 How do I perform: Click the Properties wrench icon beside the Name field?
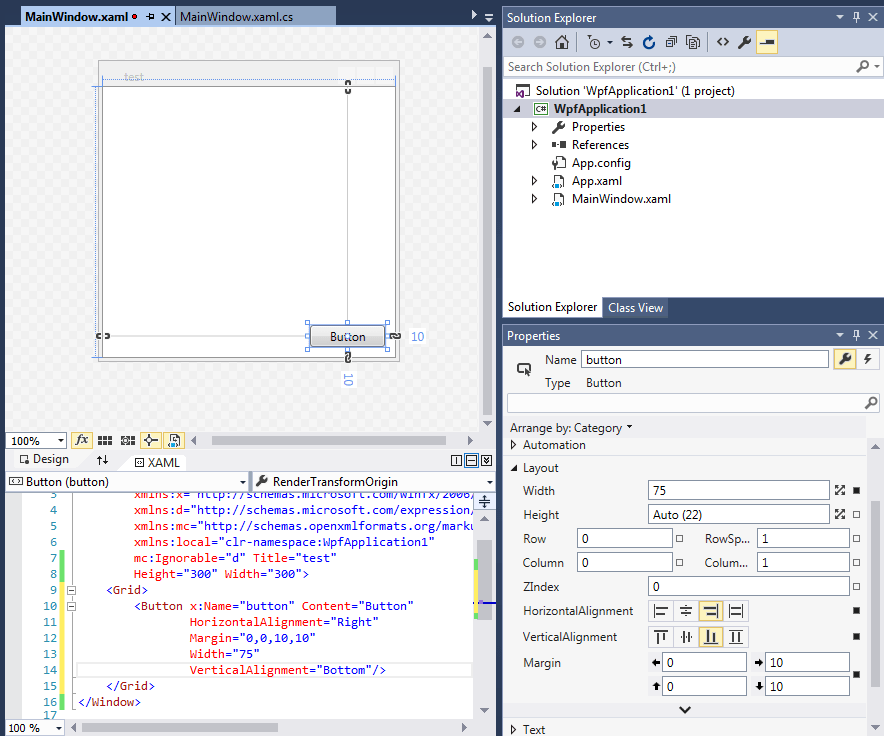pyautogui.click(x=845, y=359)
